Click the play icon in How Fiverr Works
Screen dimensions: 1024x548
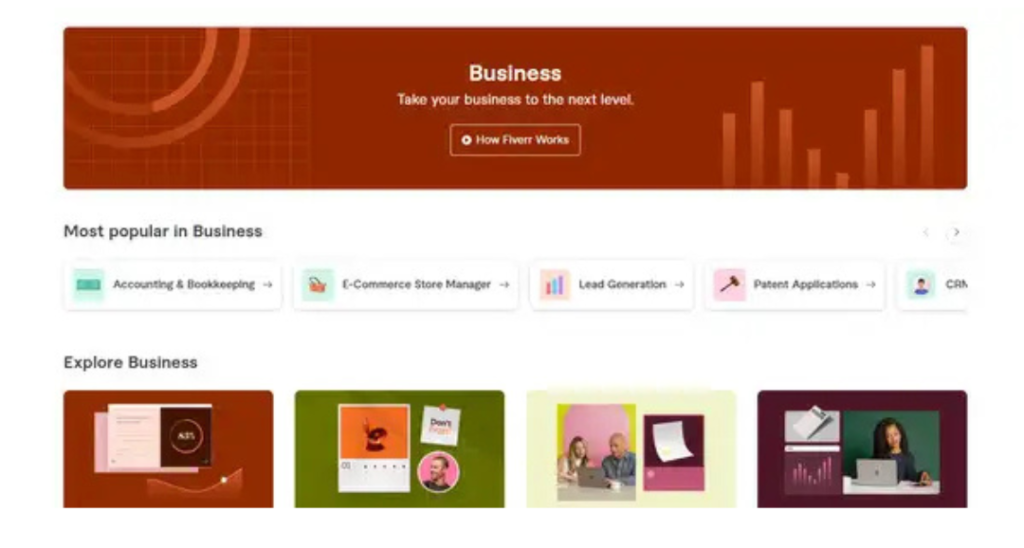click(x=466, y=140)
